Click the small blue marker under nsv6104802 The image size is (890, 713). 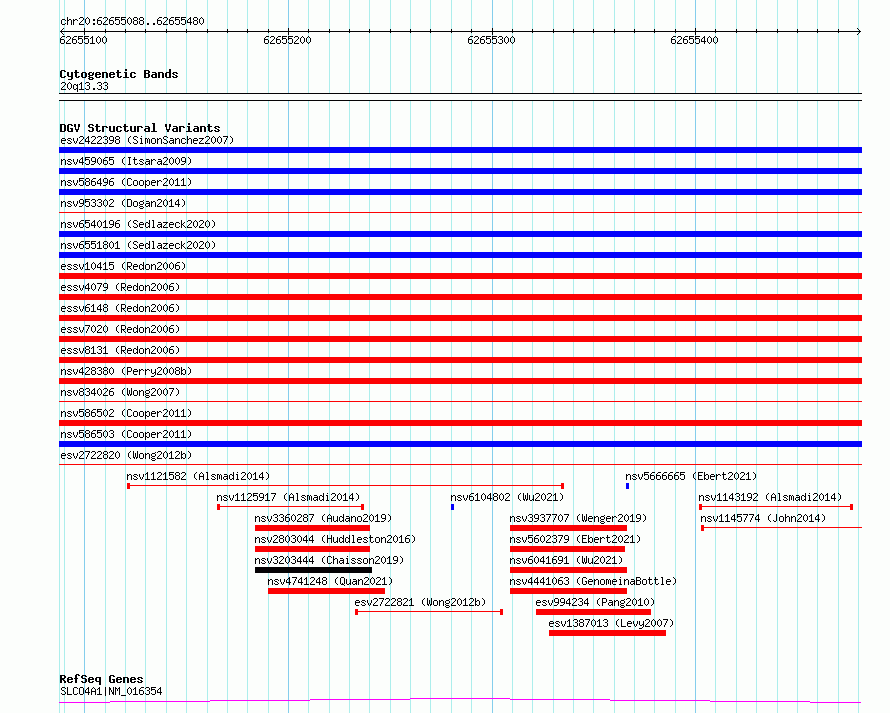coord(452,507)
